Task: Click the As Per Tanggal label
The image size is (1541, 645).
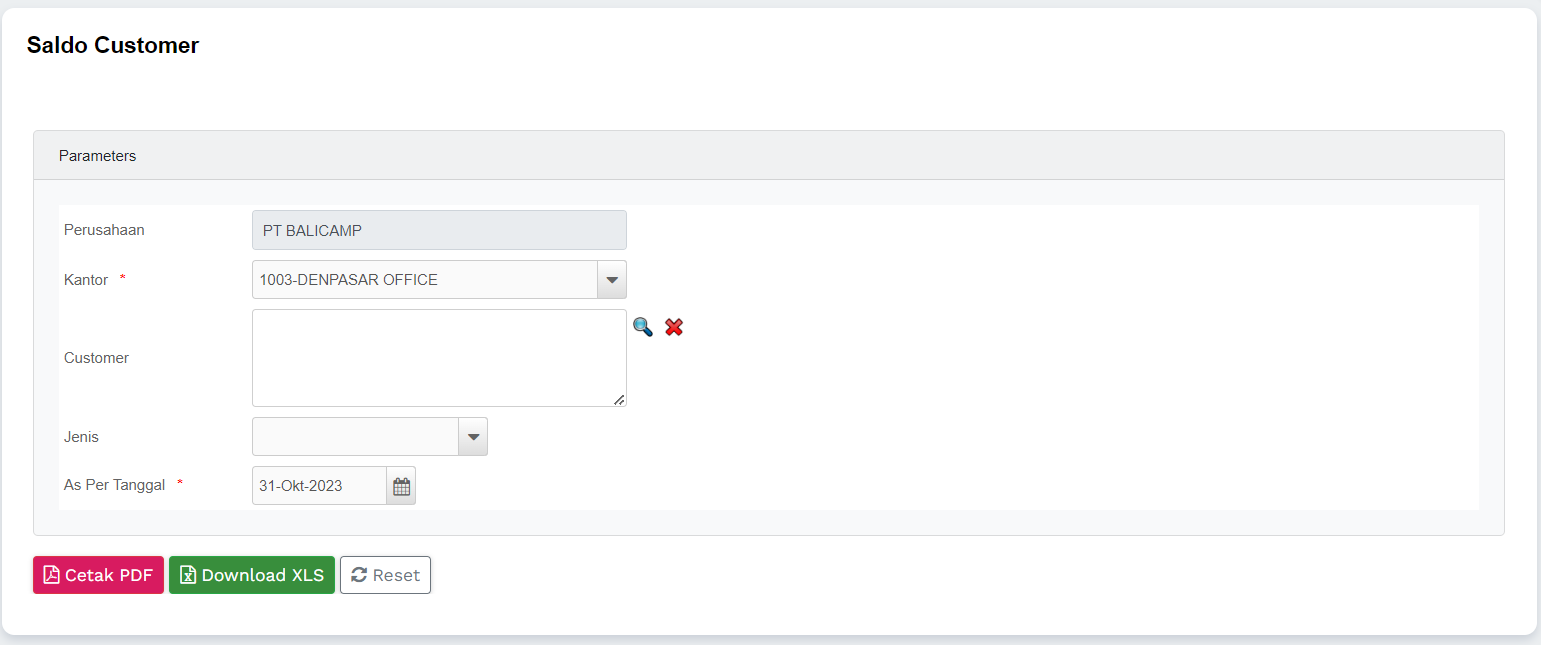Action: [x=114, y=485]
